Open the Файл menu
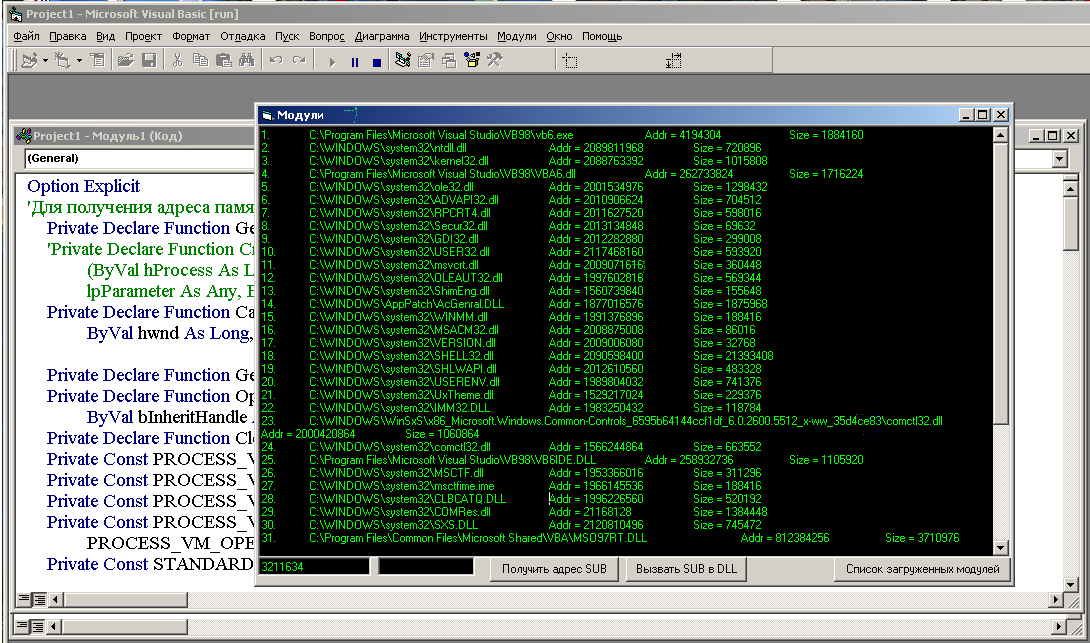The width and height of the screenshot is (1090, 643). 26,36
